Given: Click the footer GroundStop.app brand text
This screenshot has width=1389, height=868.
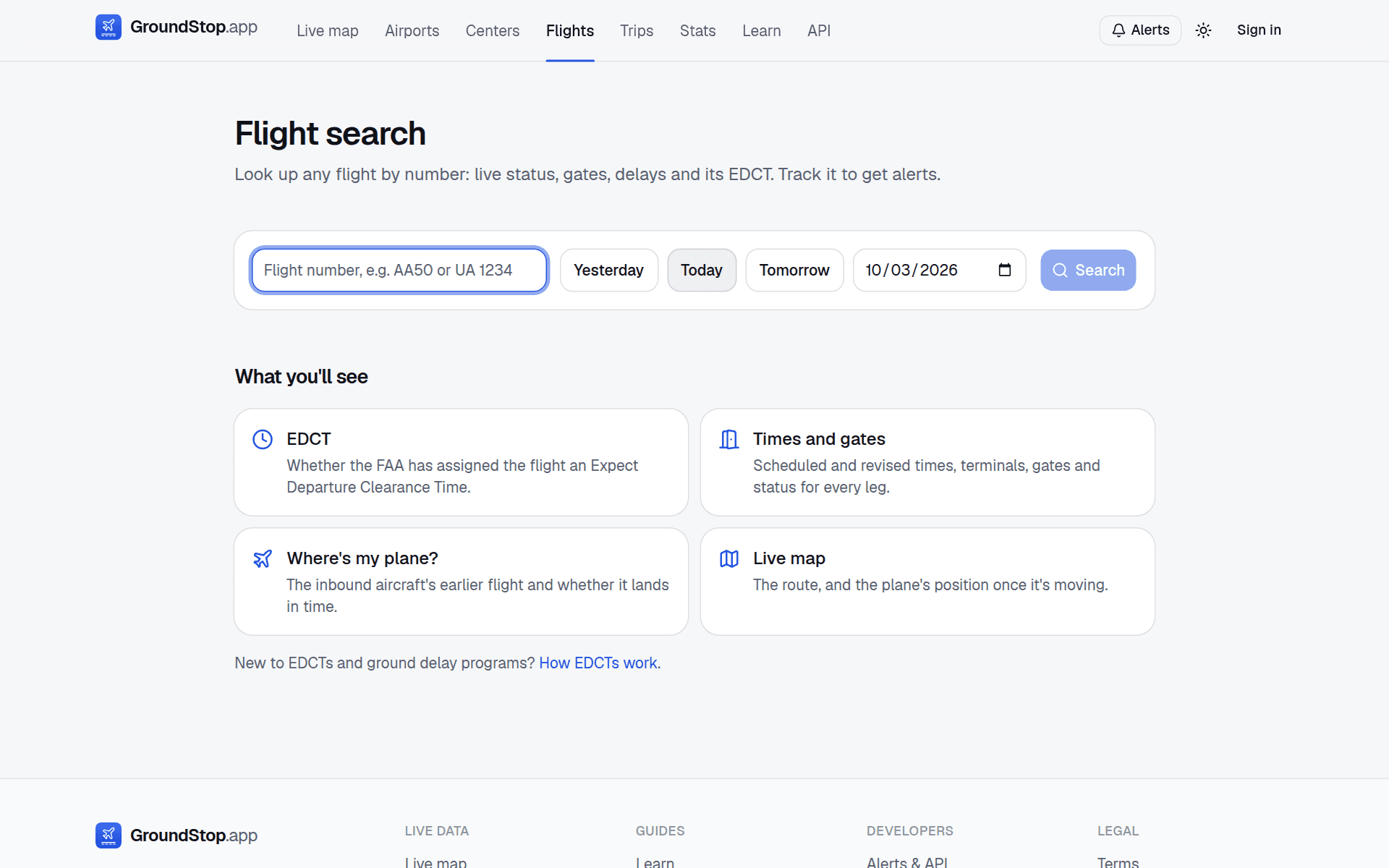Looking at the screenshot, I should pos(194,835).
